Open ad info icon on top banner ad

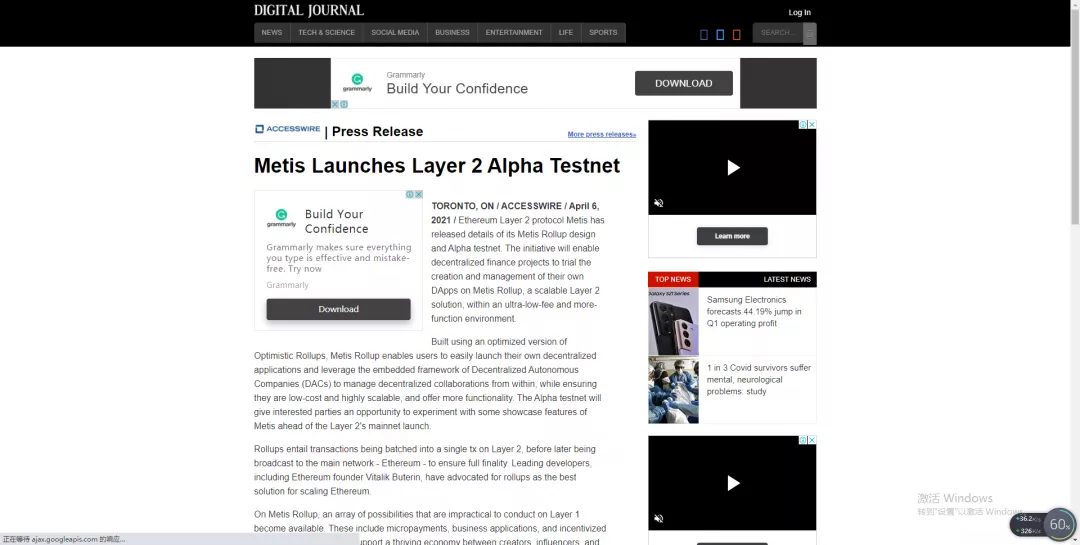coord(344,105)
